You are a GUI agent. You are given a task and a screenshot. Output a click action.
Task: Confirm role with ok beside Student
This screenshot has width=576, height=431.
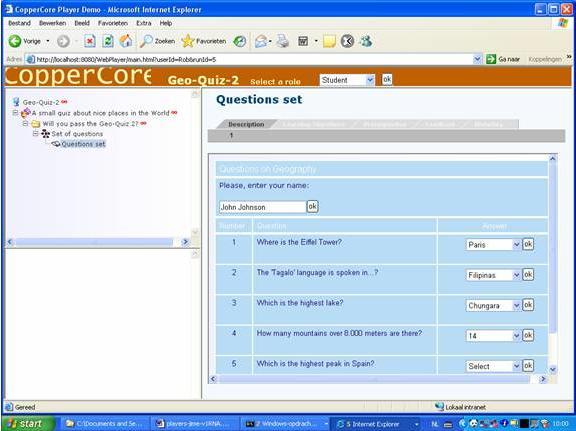pos(387,79)
